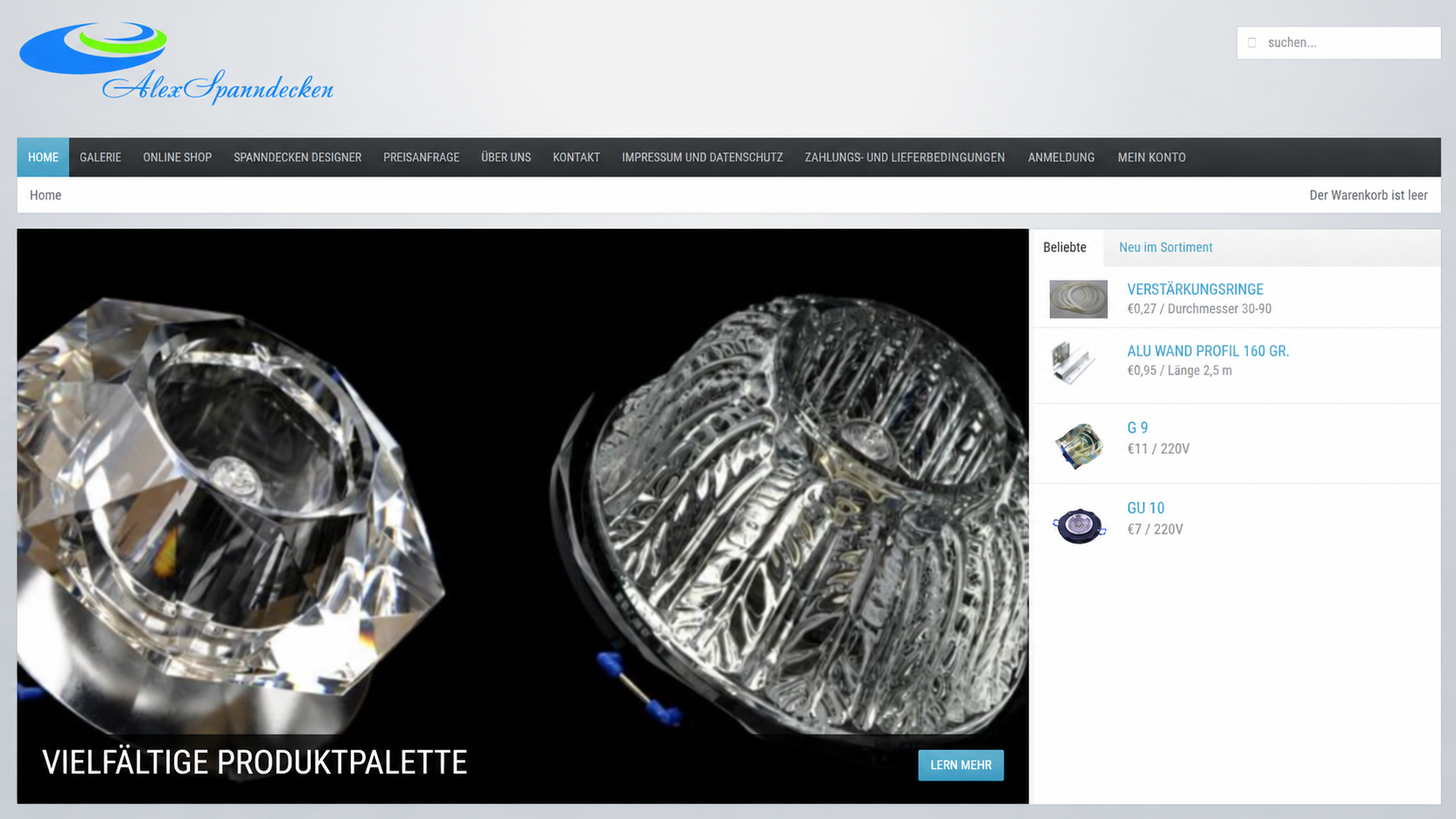The image size is (1456, 819).
Task: Click the €7 / 220V price text
Action: [1155, 529]
